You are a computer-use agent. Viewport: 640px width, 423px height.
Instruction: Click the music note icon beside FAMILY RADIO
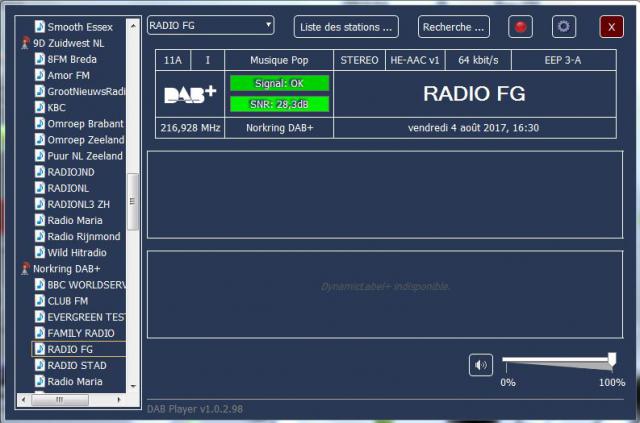[x=40, y=333]
